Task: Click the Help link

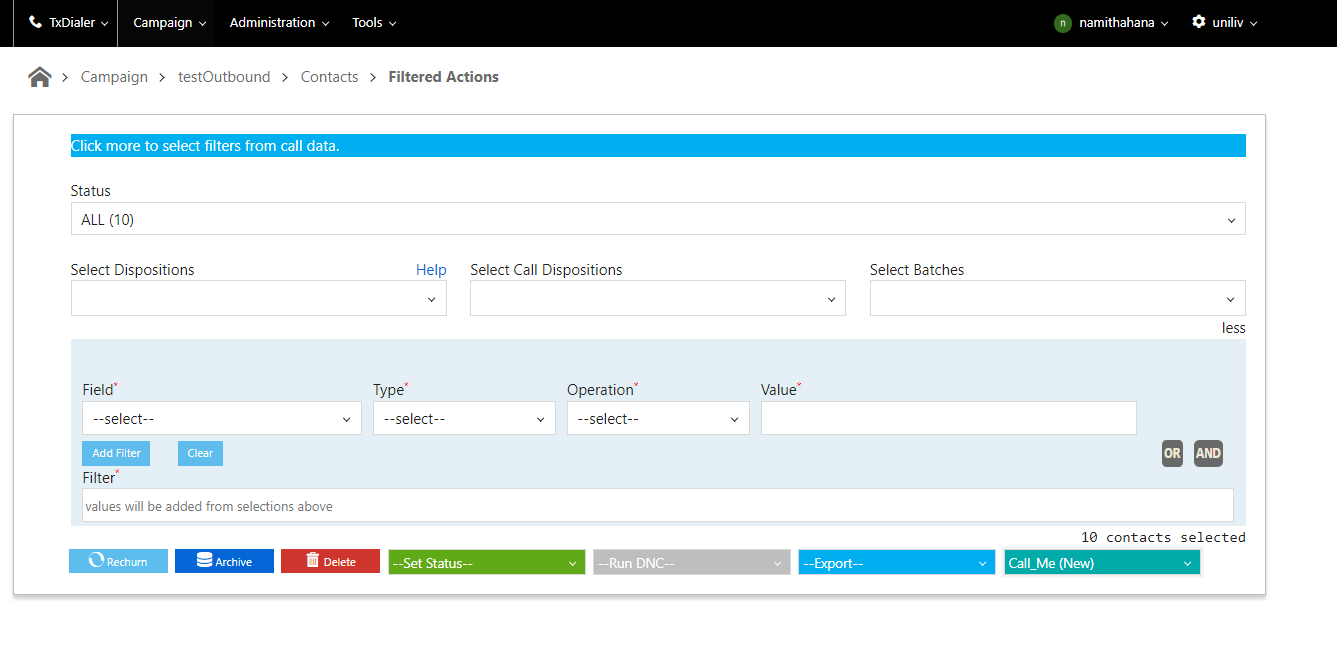Action: point(431,270)
